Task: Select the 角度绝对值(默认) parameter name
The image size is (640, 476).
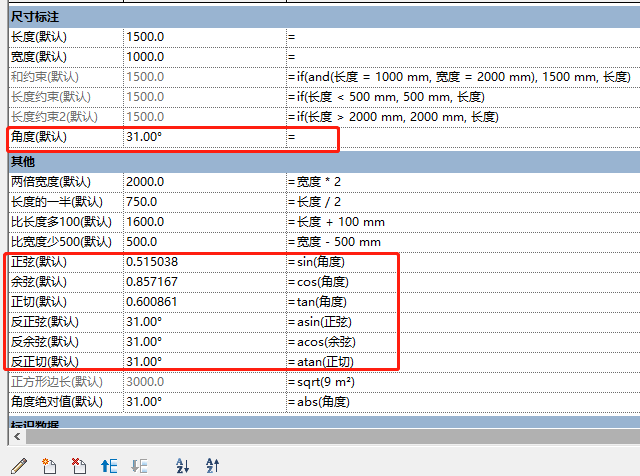Action: tap(57, 402)
